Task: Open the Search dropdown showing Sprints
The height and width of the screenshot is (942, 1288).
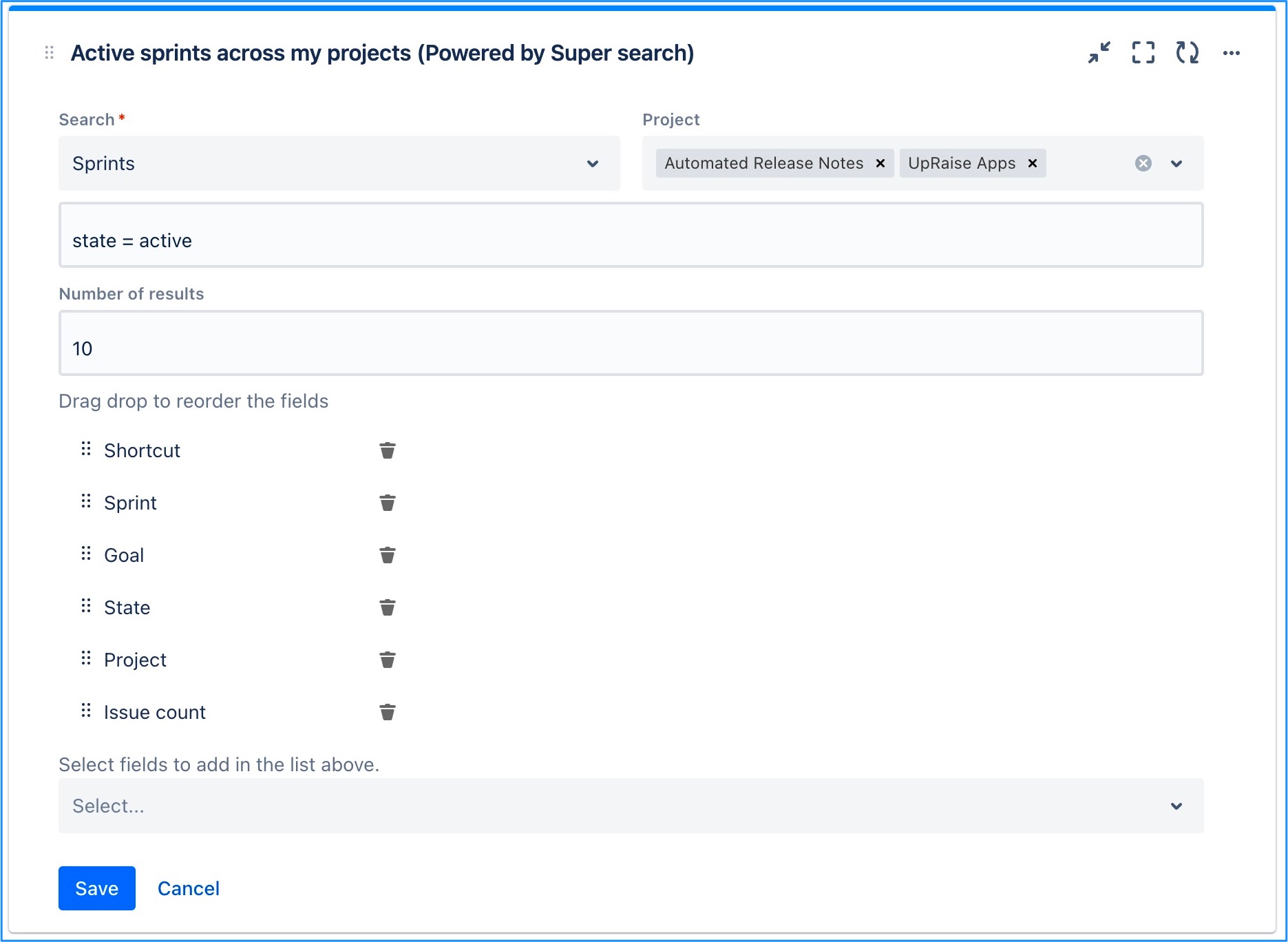Action: [x=339, y=163]
